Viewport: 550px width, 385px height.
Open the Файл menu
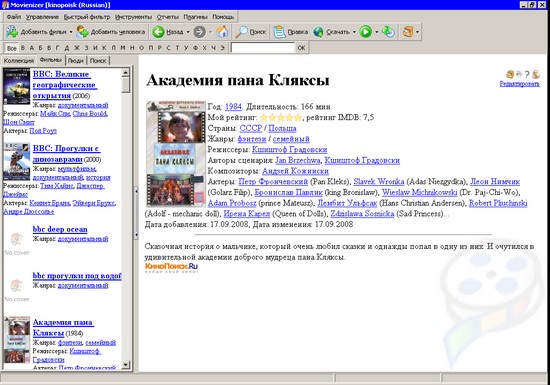pos(14,16)
